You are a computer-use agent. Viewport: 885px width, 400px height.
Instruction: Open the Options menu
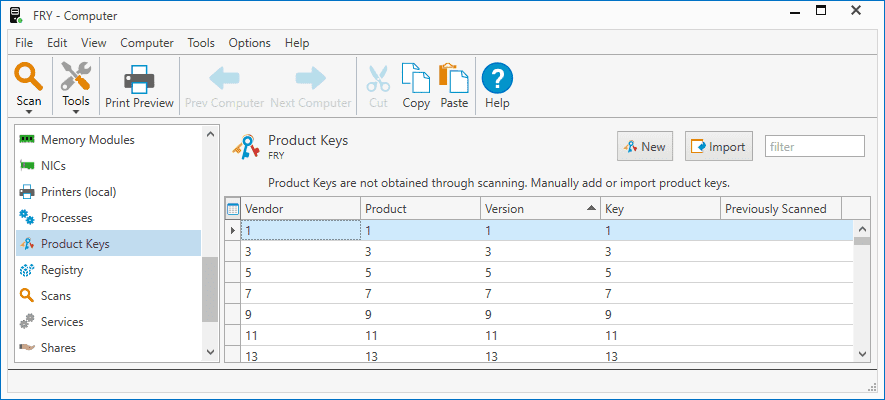pos(249,43)
